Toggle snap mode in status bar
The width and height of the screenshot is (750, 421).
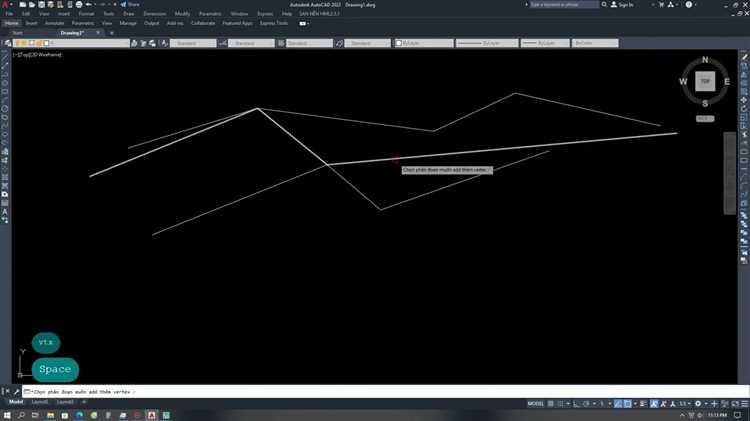[560, 404]
